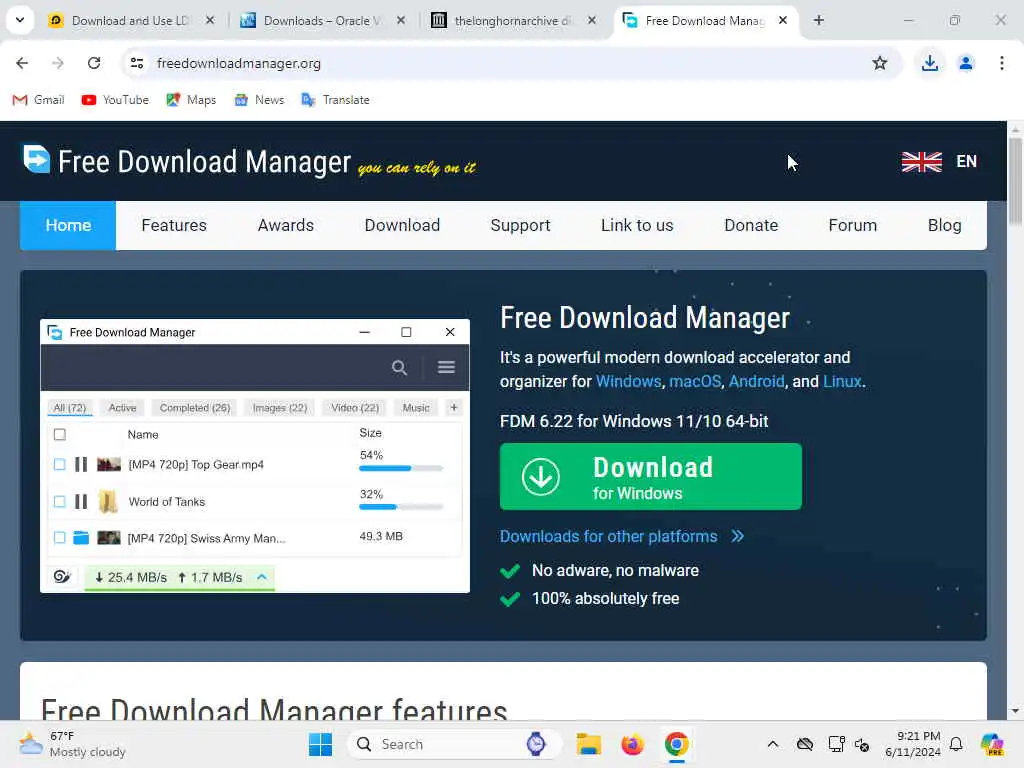Open the Features nav item
Screen dimensions: 1024x768
pos(174,225)
